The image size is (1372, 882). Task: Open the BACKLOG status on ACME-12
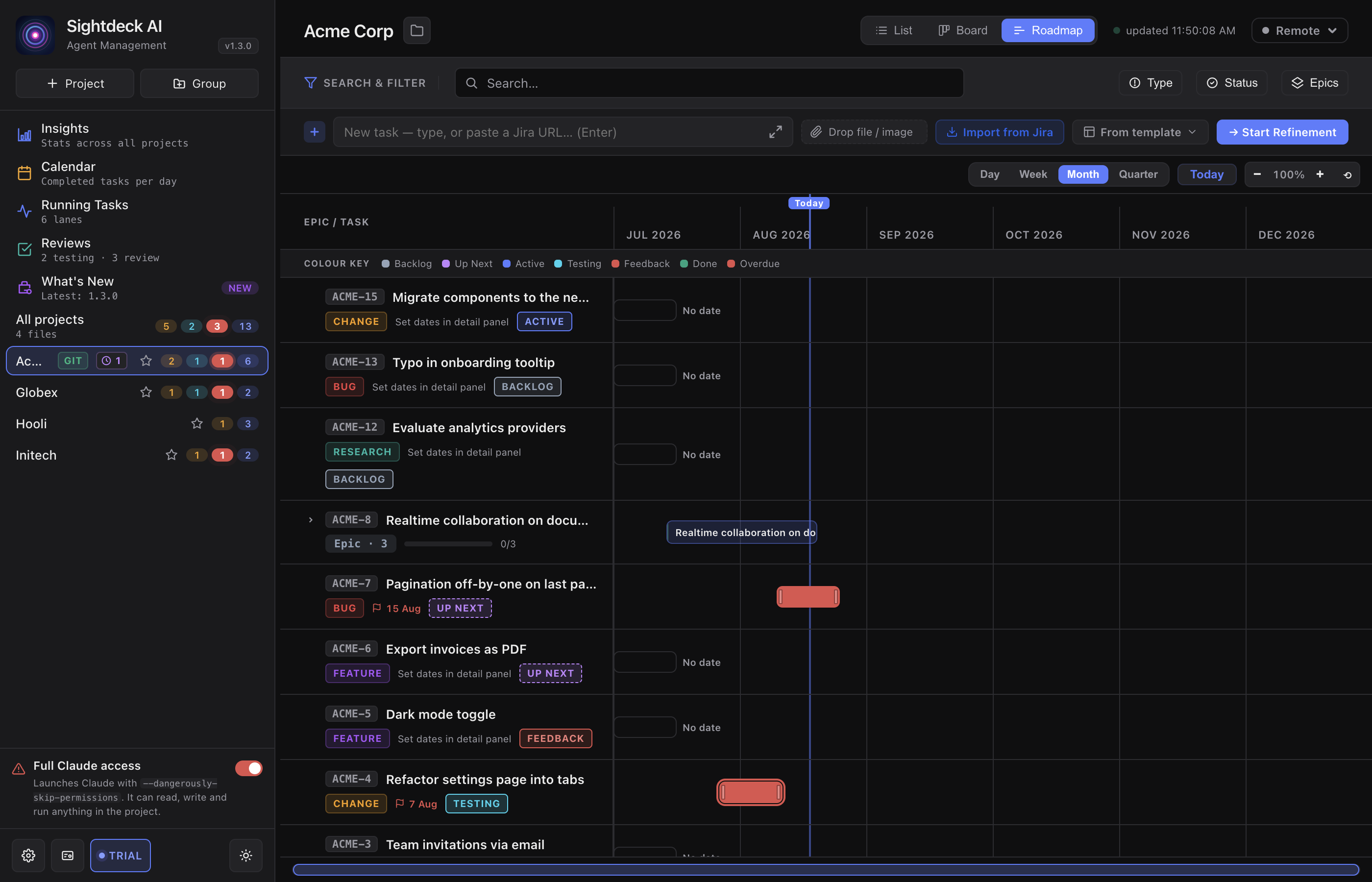pos(359,479)
